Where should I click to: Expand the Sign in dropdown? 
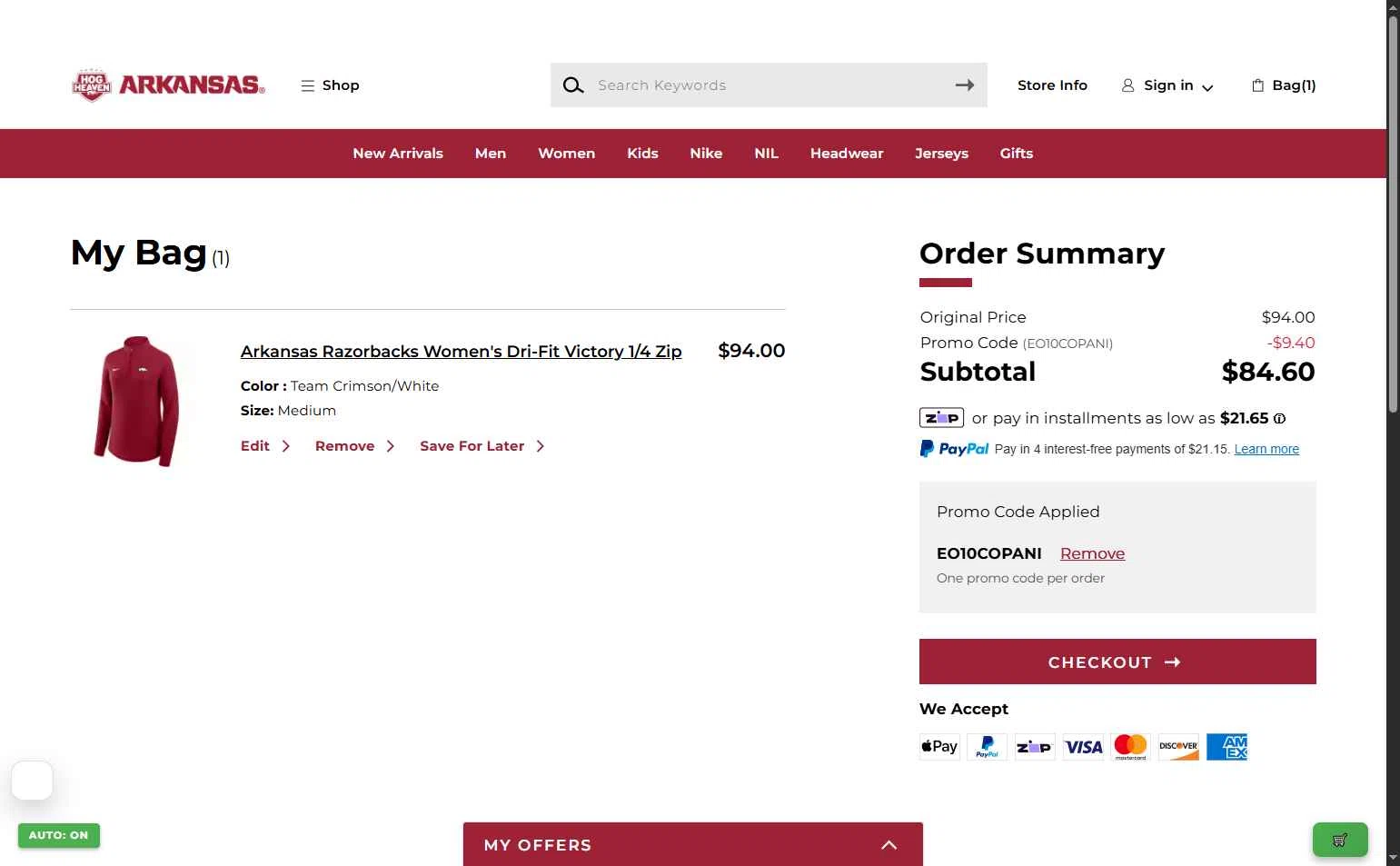coord(1167,85)
